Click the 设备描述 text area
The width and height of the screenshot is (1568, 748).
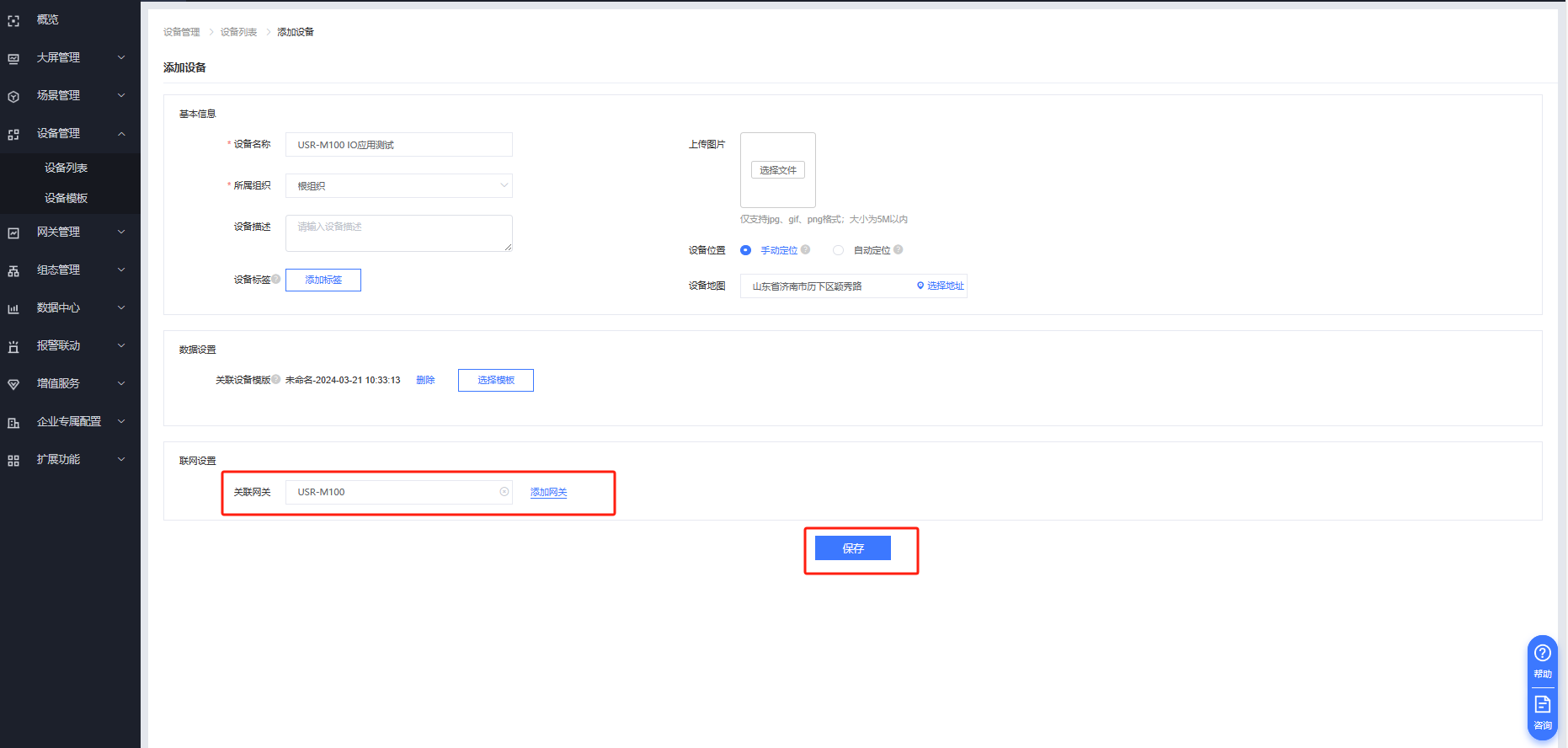tap(399, 233)
